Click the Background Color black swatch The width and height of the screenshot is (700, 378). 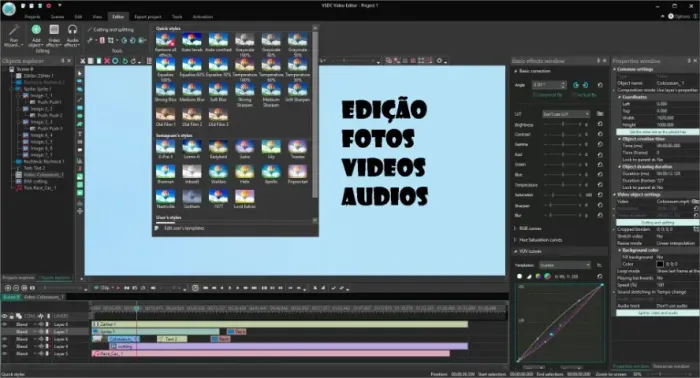(x=660, y=264)
